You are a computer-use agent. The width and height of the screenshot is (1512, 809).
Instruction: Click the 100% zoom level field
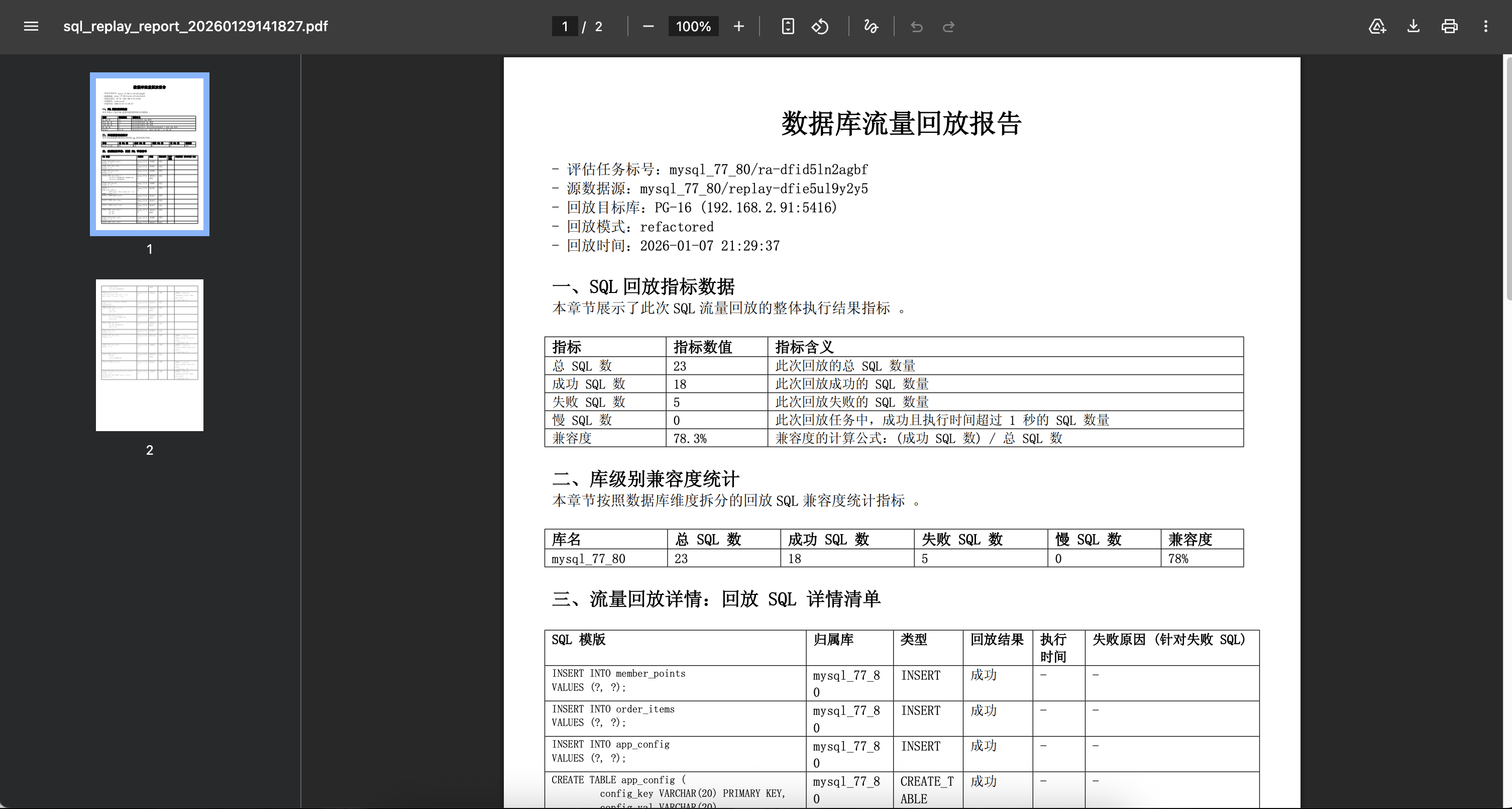coord(693,27)
